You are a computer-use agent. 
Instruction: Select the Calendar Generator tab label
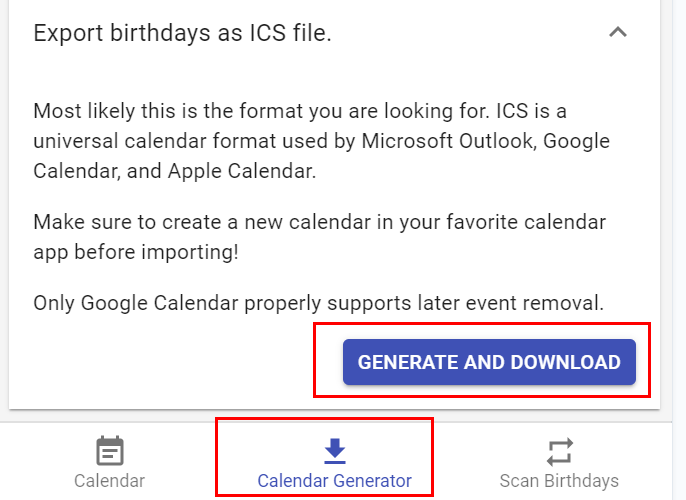coord(335,481)
